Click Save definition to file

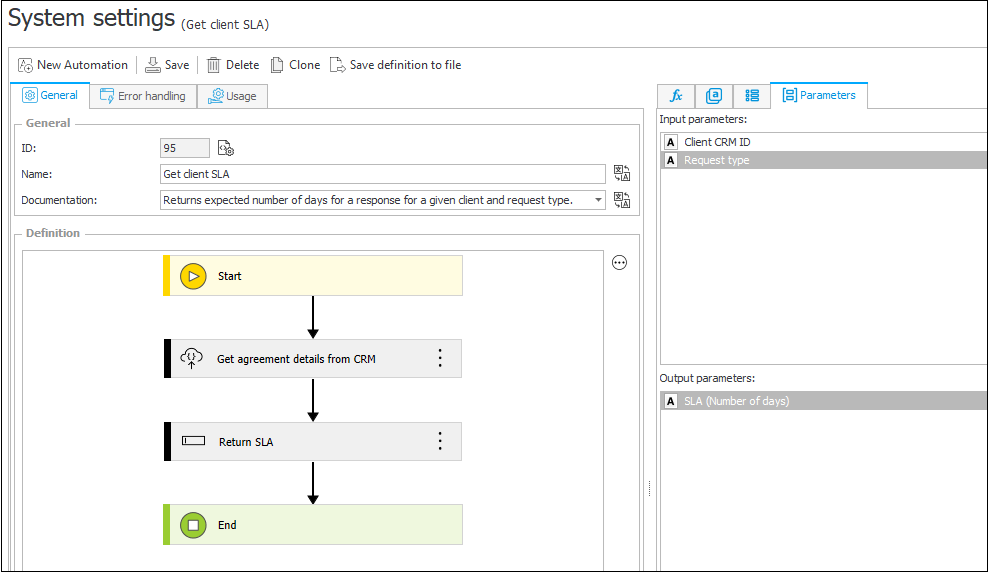395,65
